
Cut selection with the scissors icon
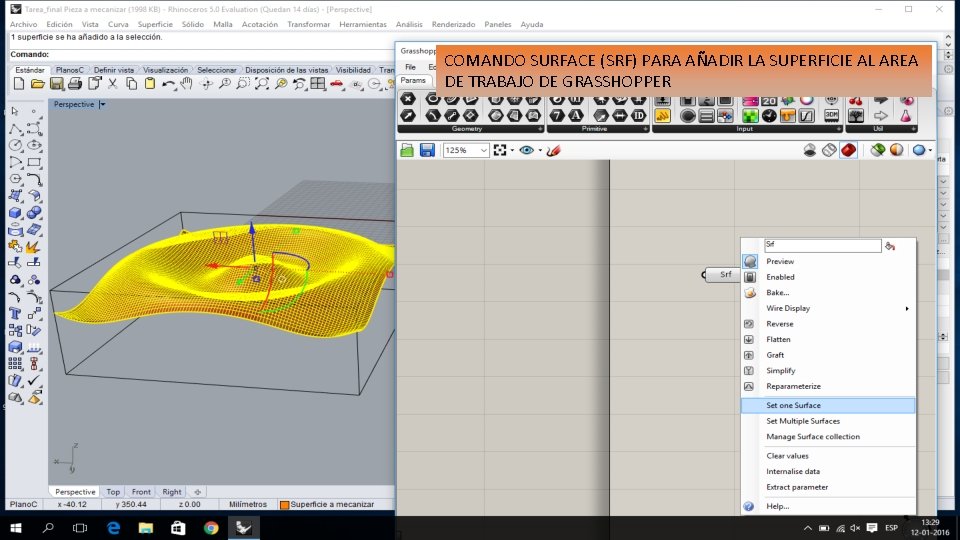point(113,84)
